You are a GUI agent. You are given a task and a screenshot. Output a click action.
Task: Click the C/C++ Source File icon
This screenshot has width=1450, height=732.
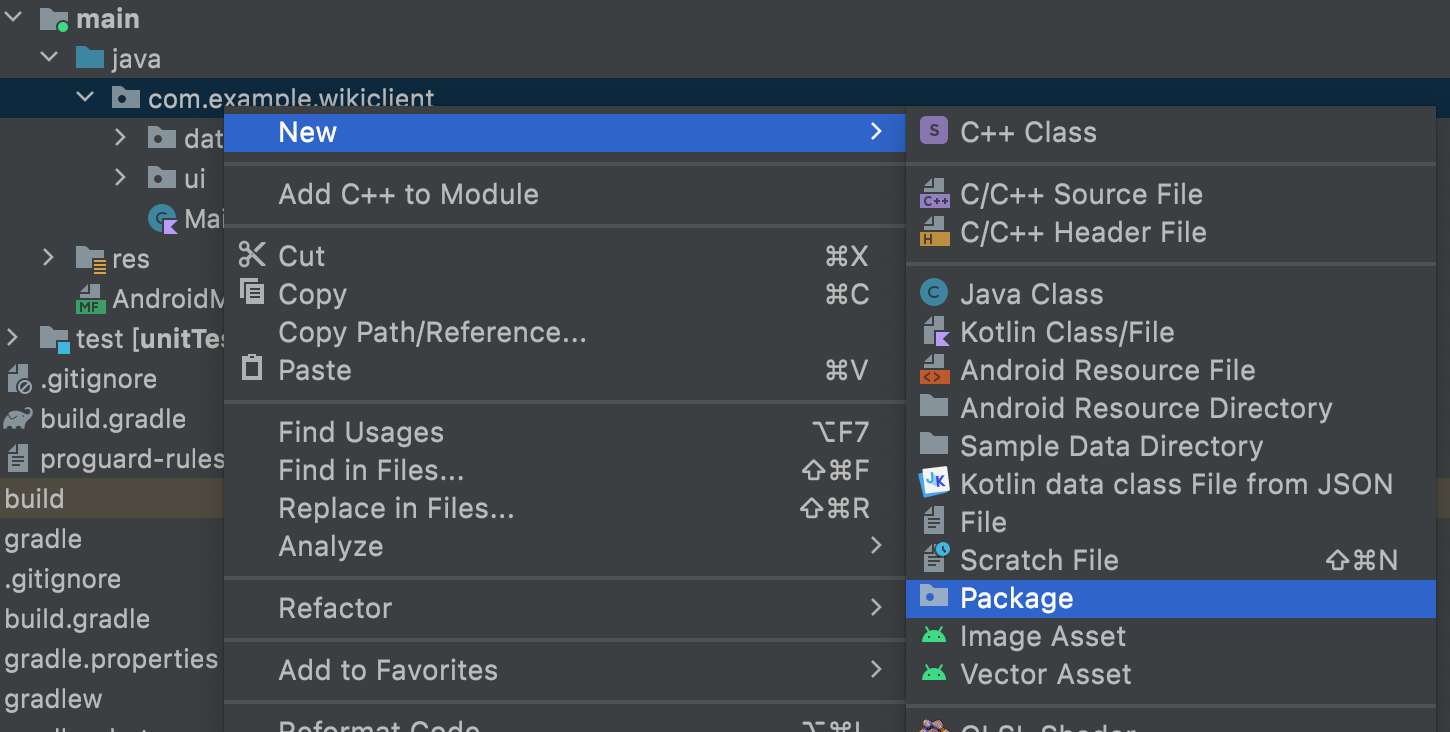point(933,194)
